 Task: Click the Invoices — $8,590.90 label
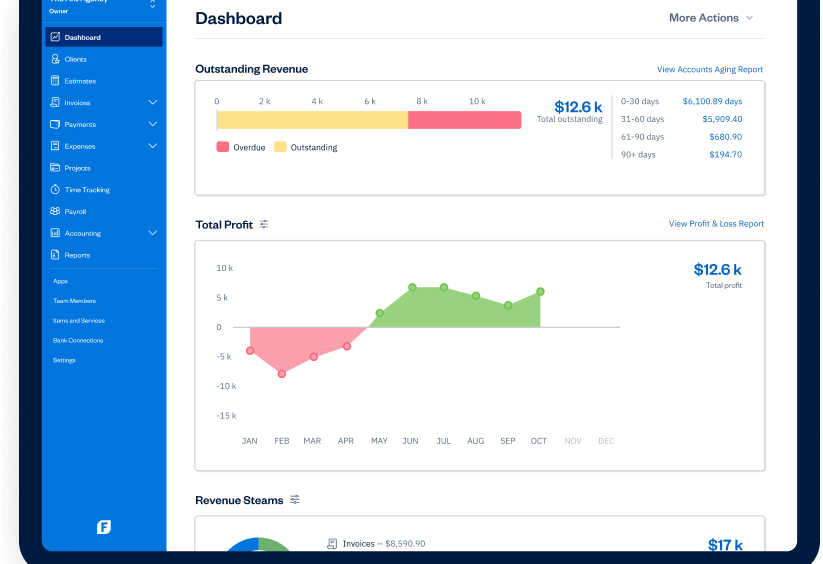(384, 544)
